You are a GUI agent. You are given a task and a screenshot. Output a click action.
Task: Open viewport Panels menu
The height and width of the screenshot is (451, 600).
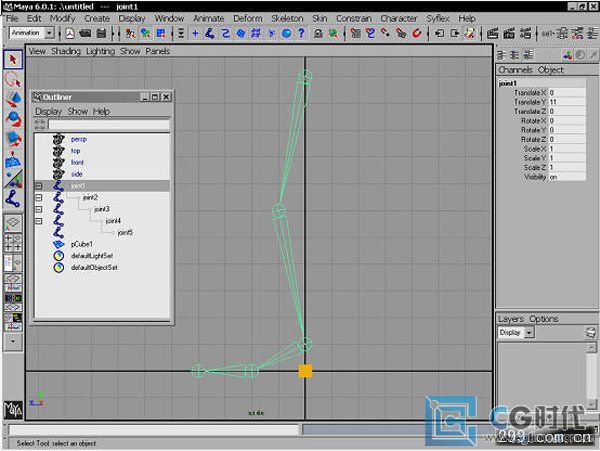click(158, 51)
